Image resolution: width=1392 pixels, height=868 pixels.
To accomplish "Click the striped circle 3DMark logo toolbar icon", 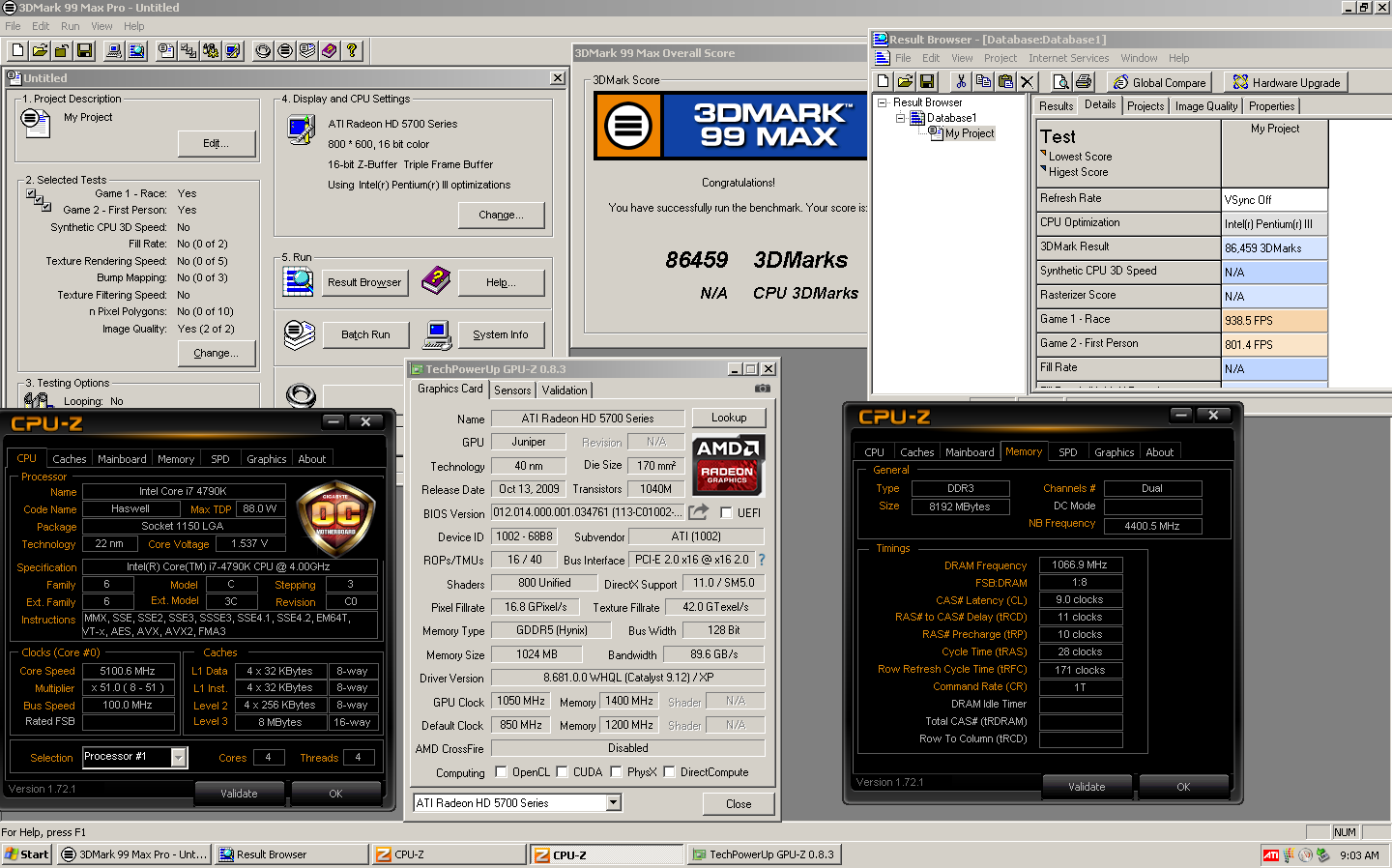I will 285,50.
